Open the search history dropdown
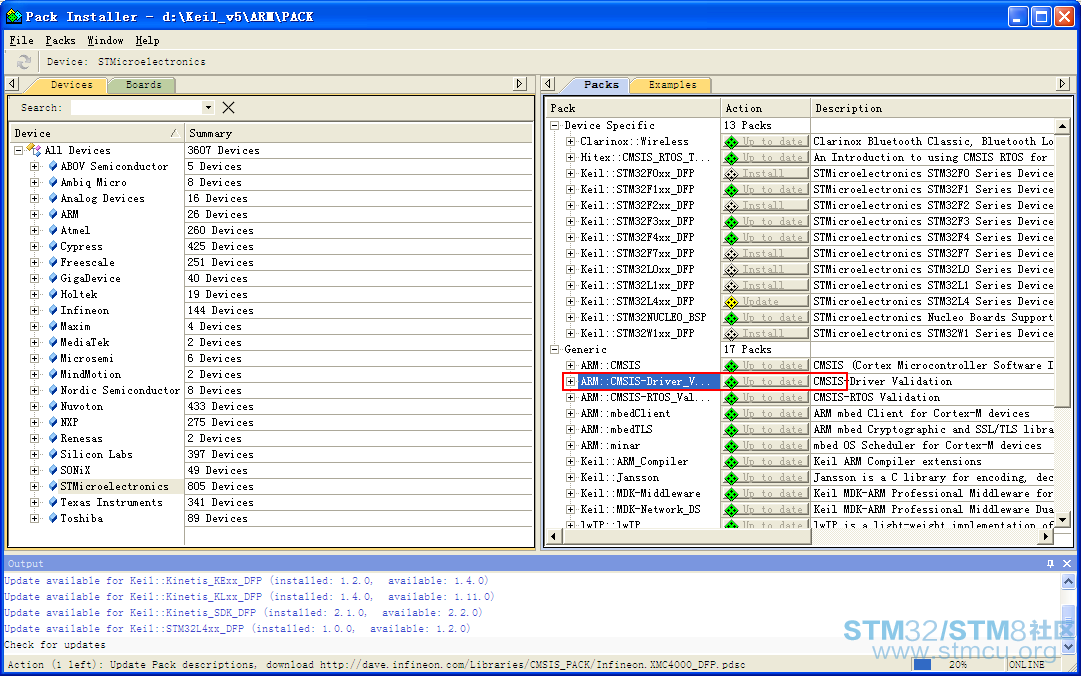 click(208, 107)
